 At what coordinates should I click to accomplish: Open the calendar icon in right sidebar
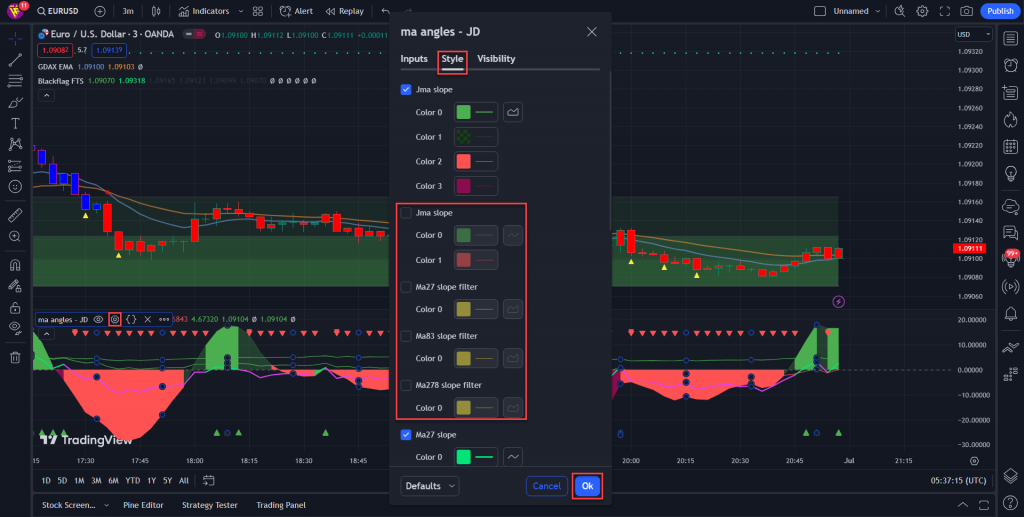click(1010, 146)
